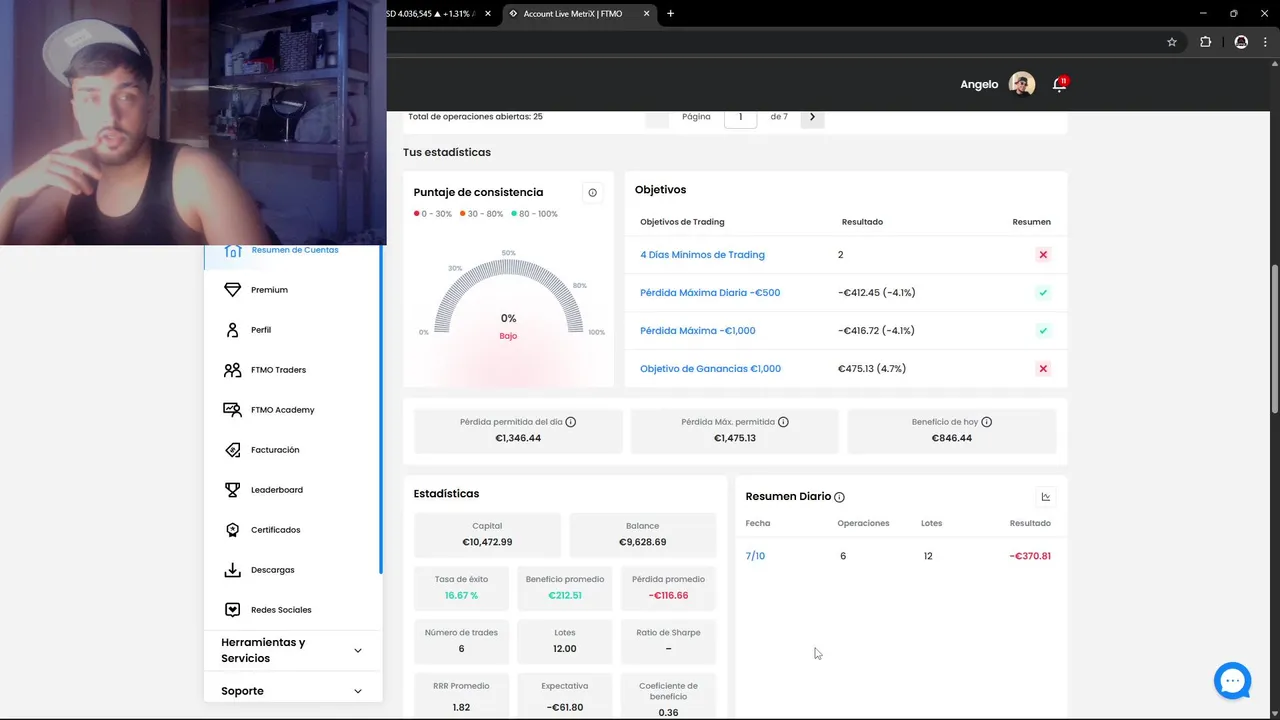
Task: Click the Redes Sociales heart icon
Action: point(233,610)
